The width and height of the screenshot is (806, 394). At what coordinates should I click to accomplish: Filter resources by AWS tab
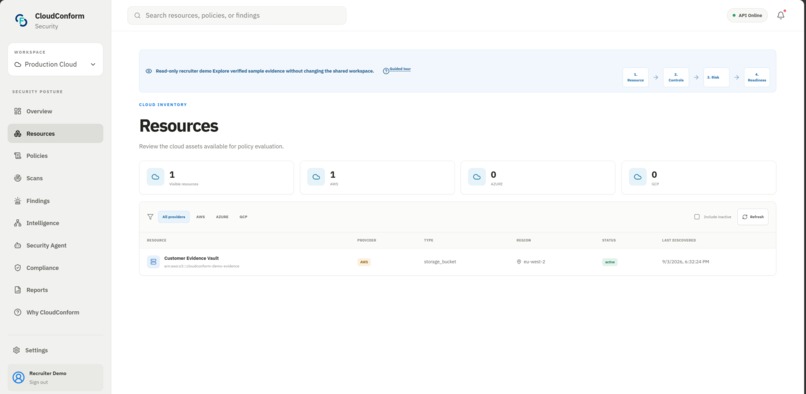tap(200, 217)
